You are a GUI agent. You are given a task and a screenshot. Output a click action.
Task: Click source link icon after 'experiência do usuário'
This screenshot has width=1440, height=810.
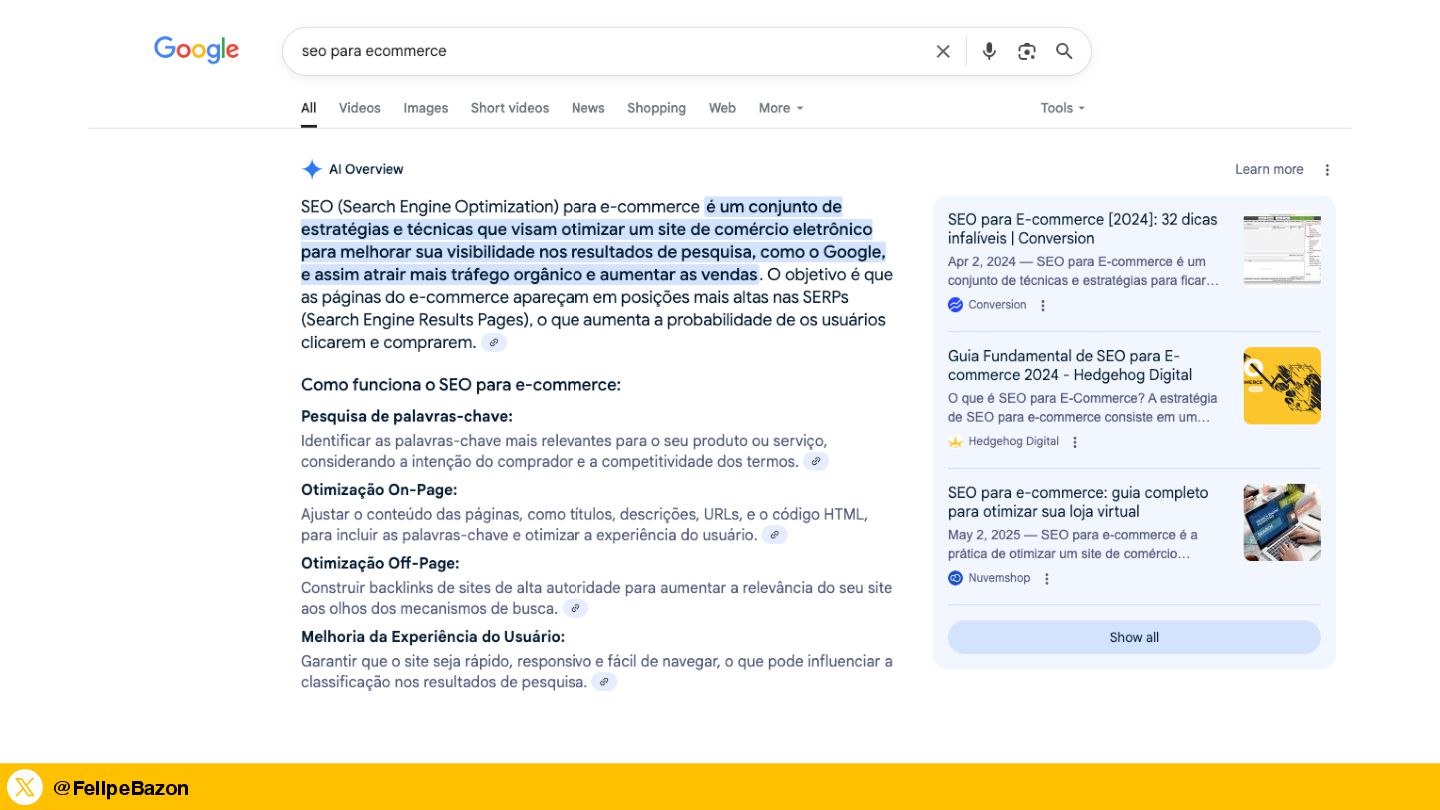point(775,535)
